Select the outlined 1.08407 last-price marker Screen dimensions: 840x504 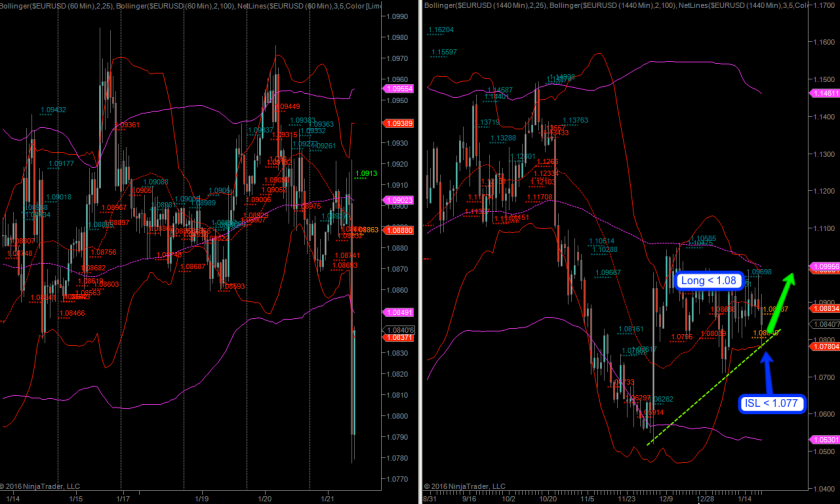[x=826, y=324]
